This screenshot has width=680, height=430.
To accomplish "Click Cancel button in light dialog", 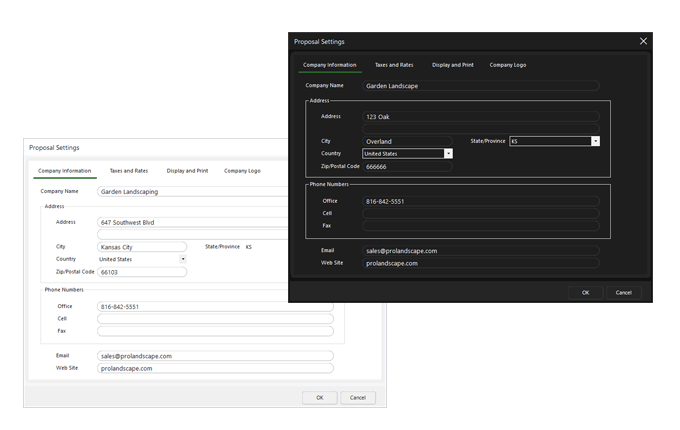I will pyautogui.click(x=358, y=397).
